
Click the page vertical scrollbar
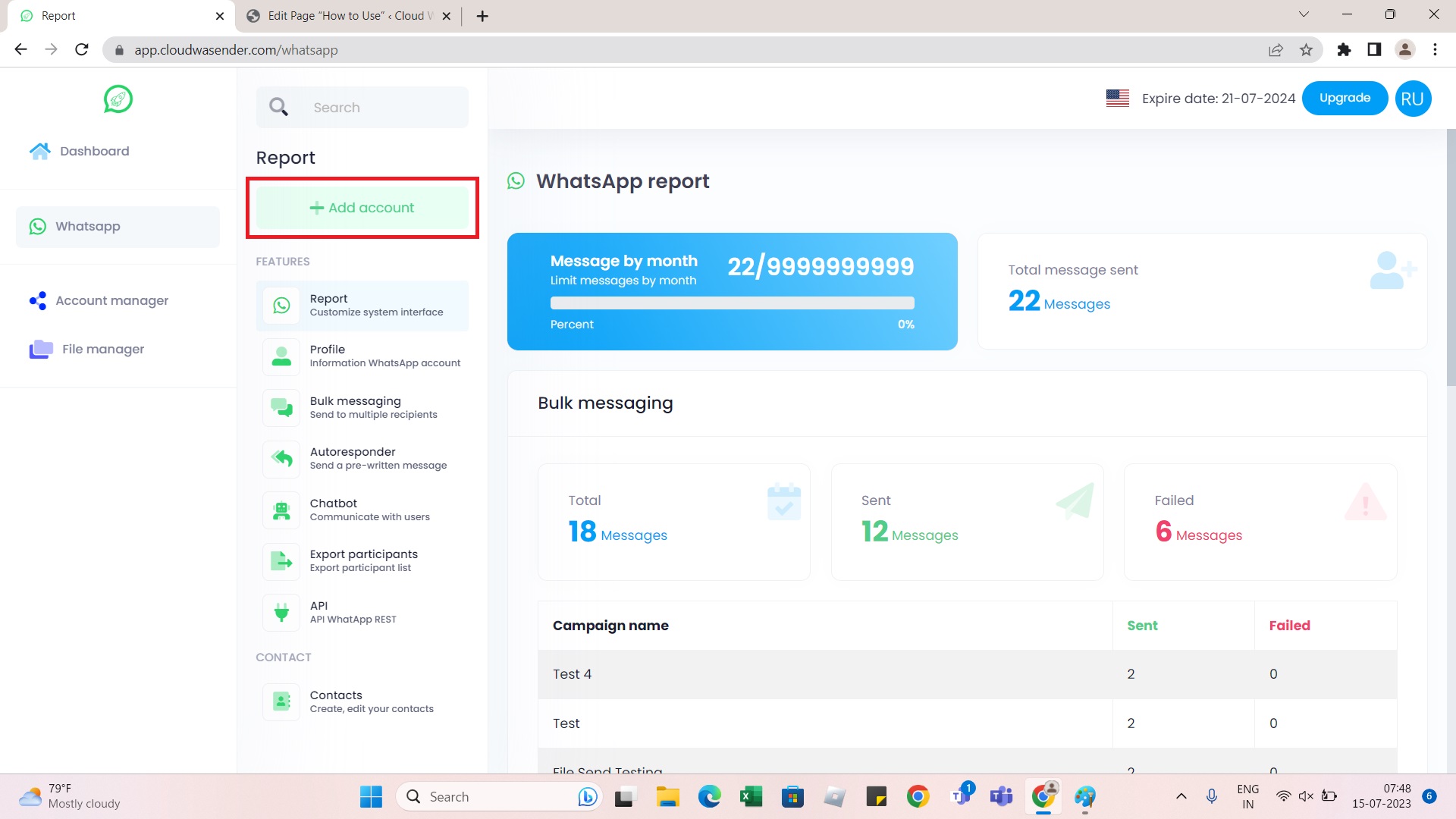point(1451,258)
